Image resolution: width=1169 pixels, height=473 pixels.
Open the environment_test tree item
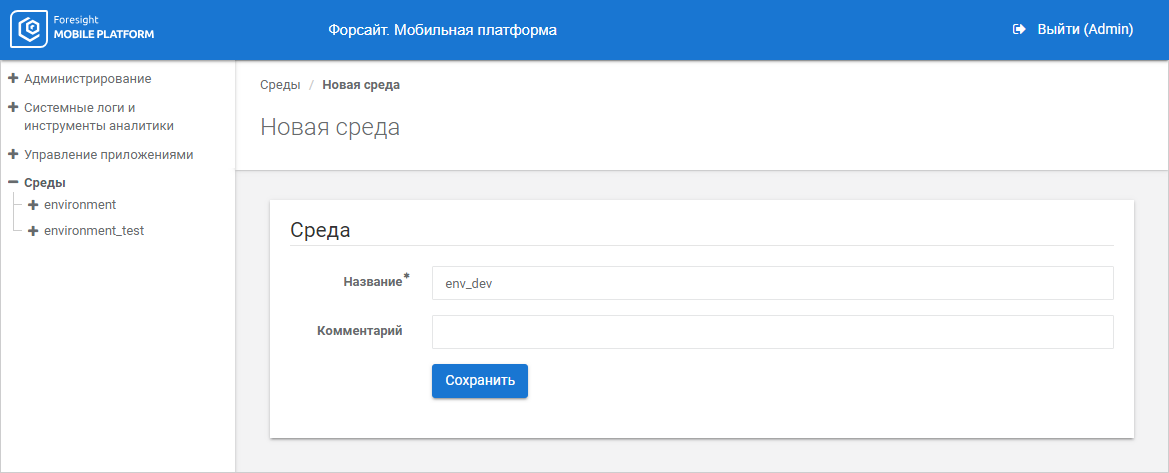[x=94, y=231]
